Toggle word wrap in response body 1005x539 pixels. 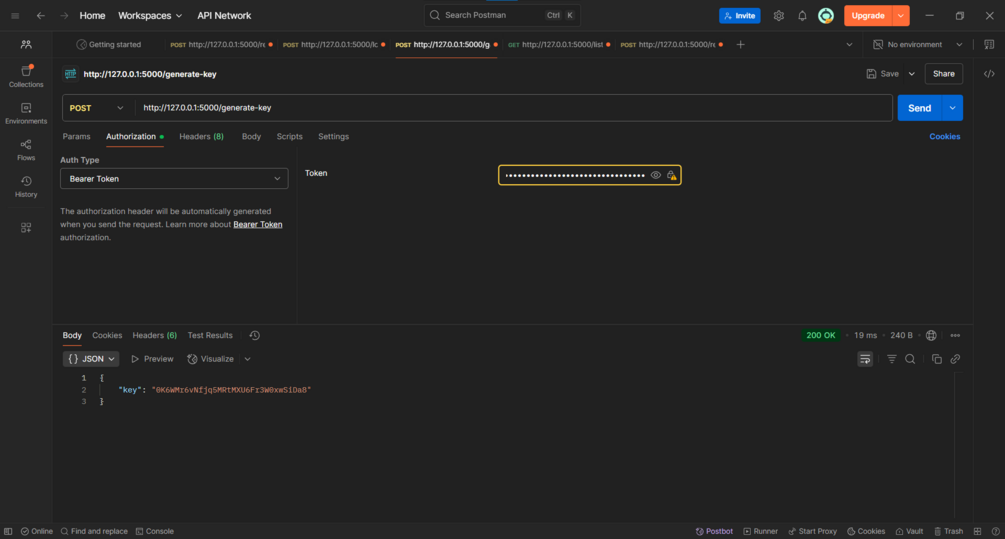[865, 359]
